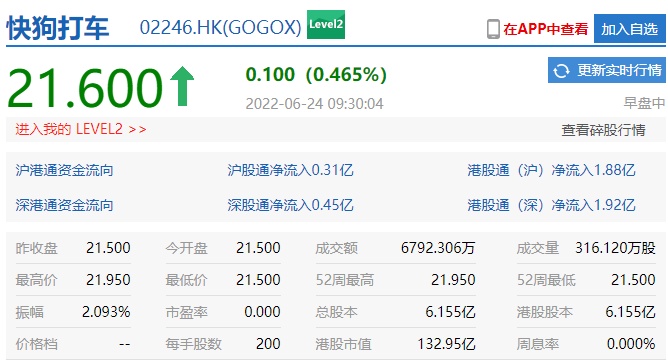Open 查看碎股行情 link
This screenshot has width=668, height=361.
pyautogui.click(x=603, y=130)
